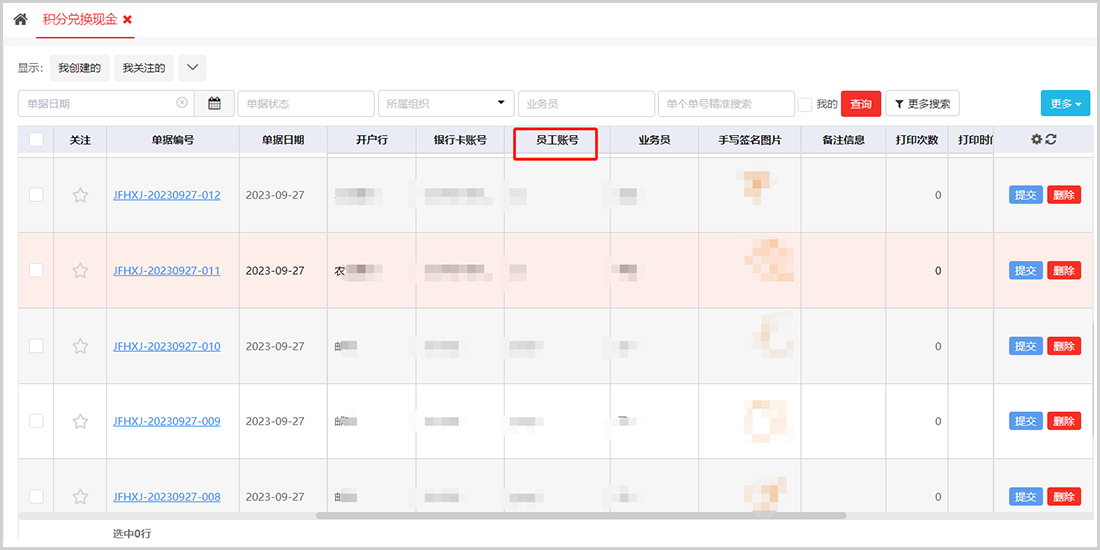Expand the display filter chevron

[192, 68]
